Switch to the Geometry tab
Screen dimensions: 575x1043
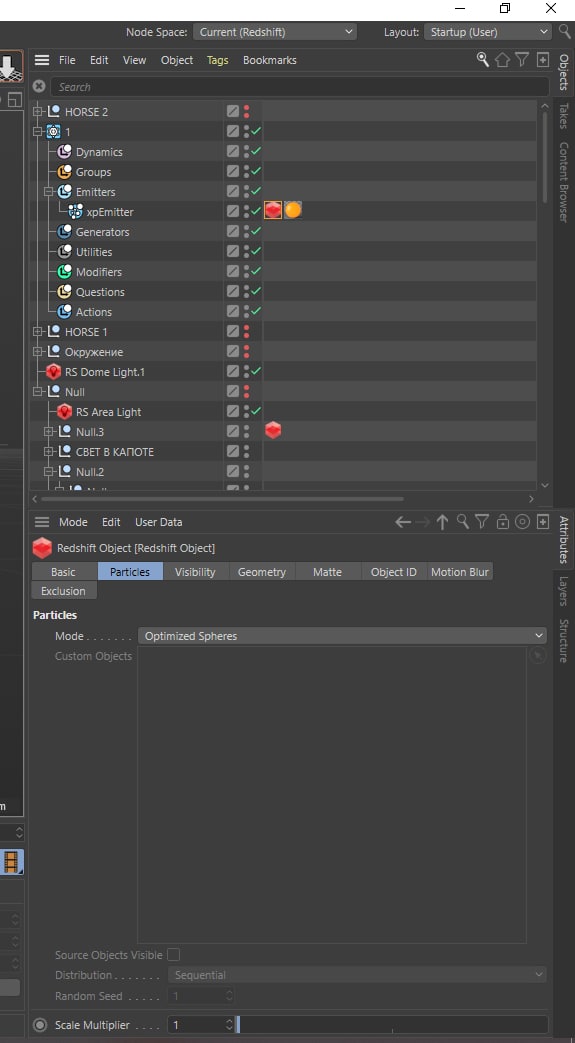[x=262, y=571]
